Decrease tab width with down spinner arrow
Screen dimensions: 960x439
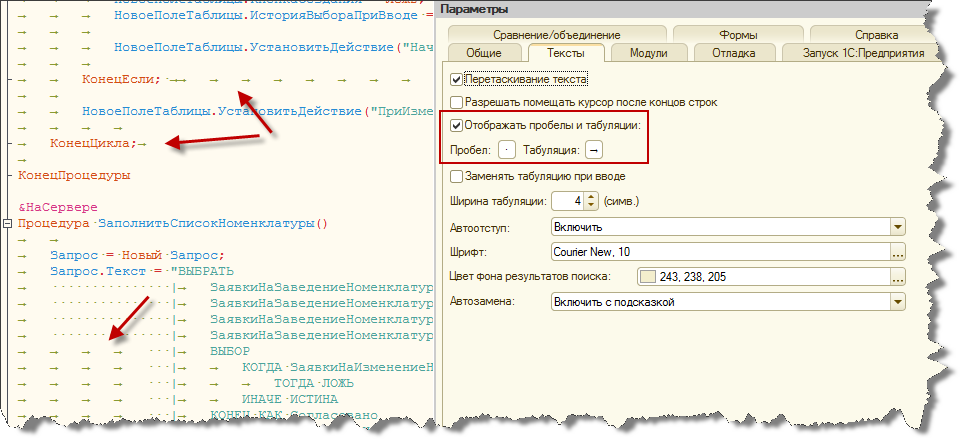pos(590,204)
